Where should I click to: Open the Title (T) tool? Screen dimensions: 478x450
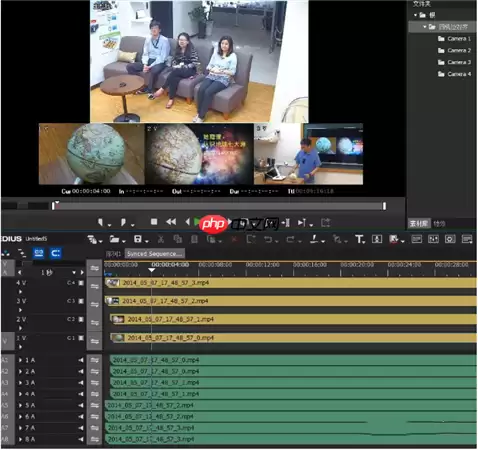[359, 239]
